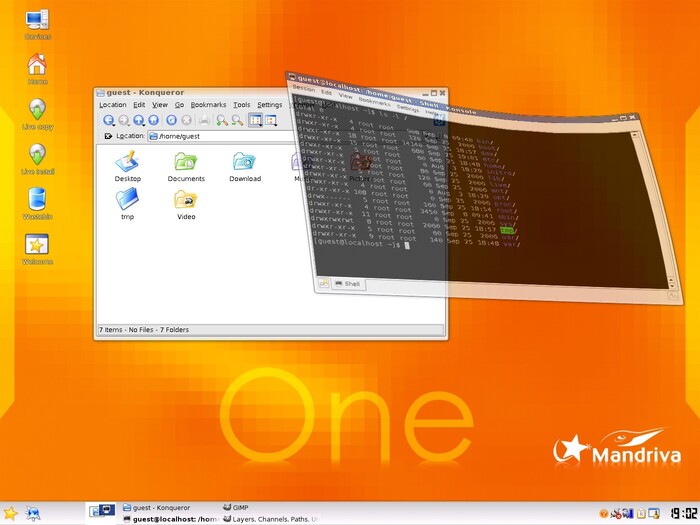This screenshot has height=525, width=700.
Task: Switch to Layers, Channels, Paths taskbar entry
Action: click(271, 519)
